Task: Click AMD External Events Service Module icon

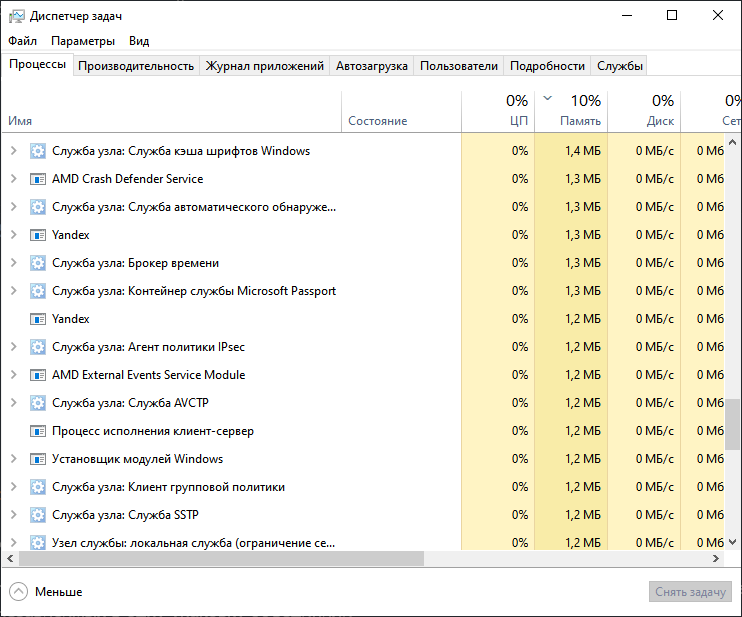Action: [x=38, y=375]
